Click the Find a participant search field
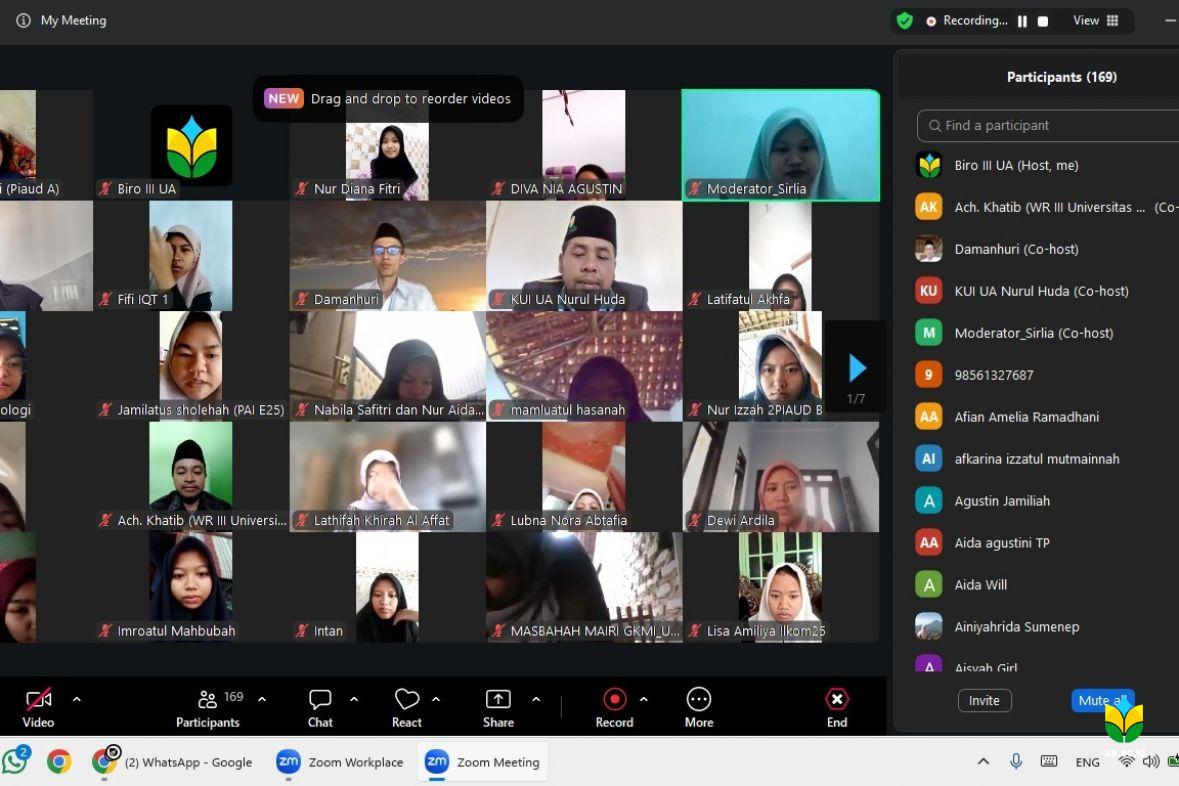The width and height of the screenshot is (1179, 786). [x=1050, y=125]
